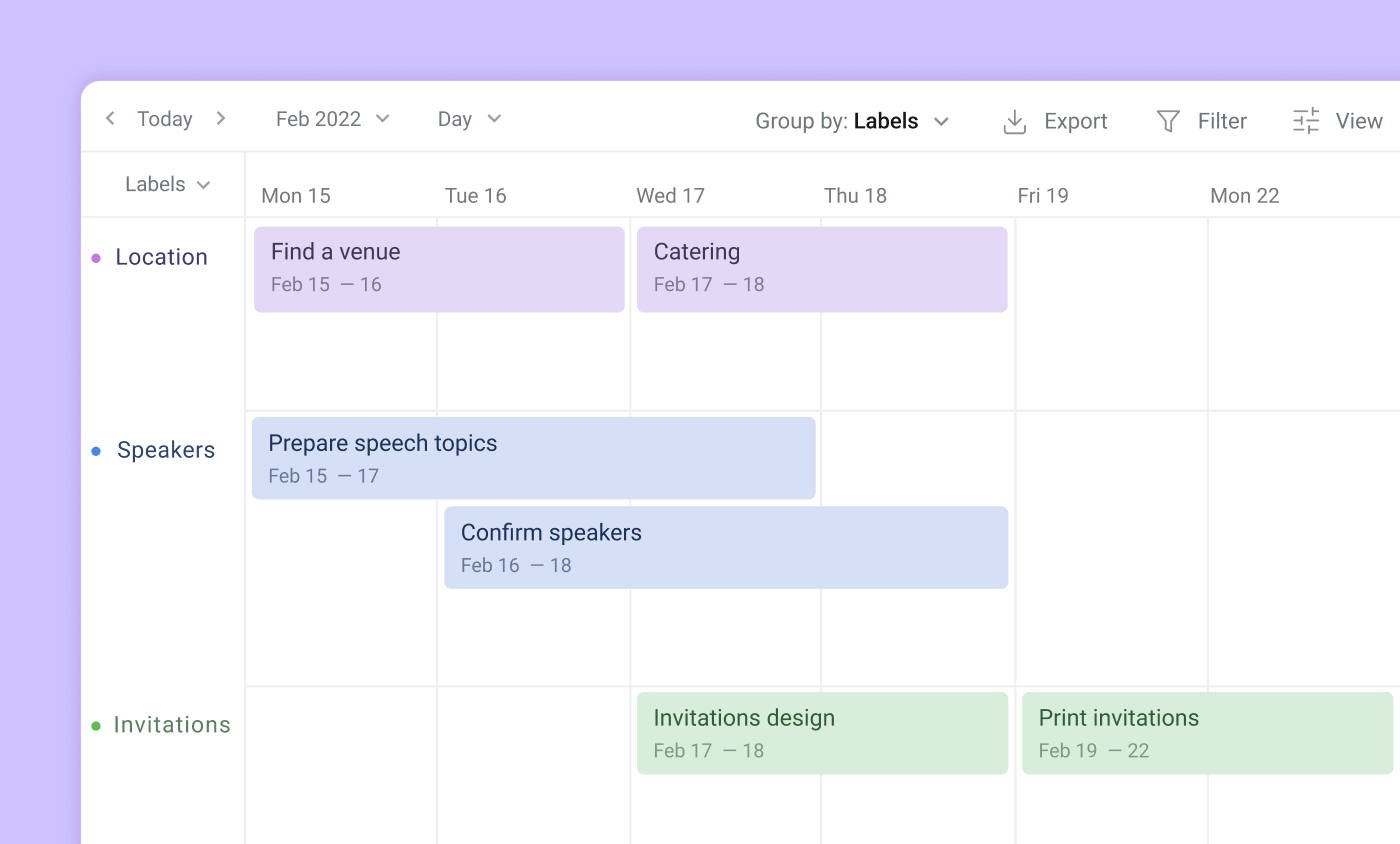Open the View settings panel
The width and height of the screenshot is (1400, 844).
point(1359,121)
